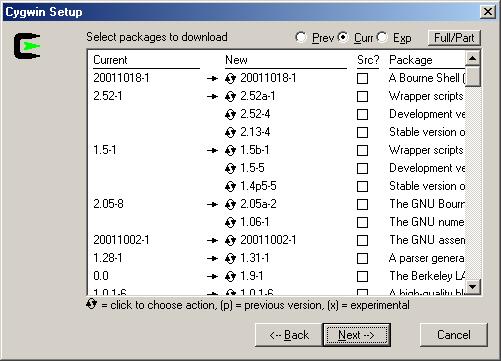Go back with the <-- Back button

[x=289, y=335]
